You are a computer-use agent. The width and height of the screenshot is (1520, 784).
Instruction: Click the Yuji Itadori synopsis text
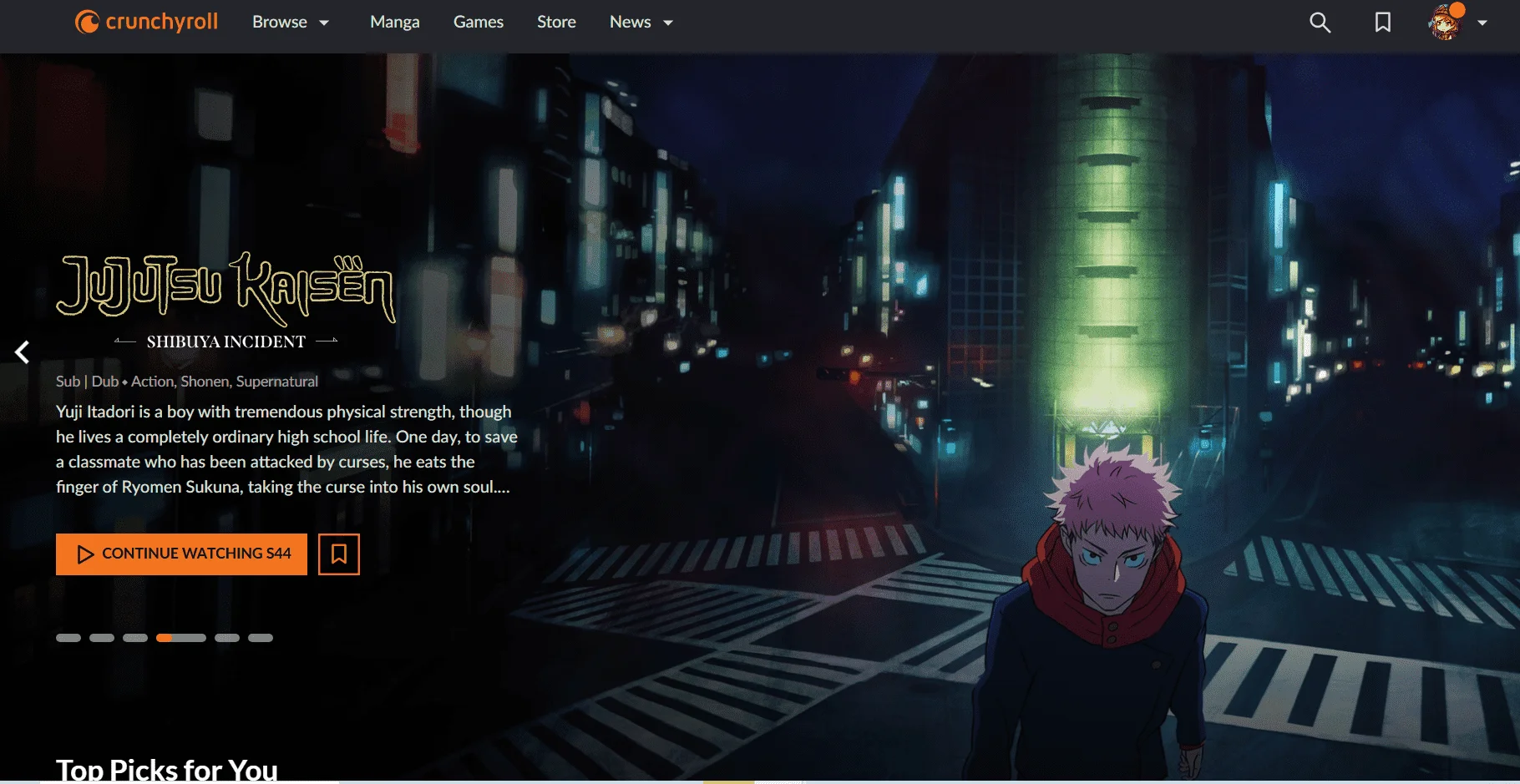coord(286,449)
